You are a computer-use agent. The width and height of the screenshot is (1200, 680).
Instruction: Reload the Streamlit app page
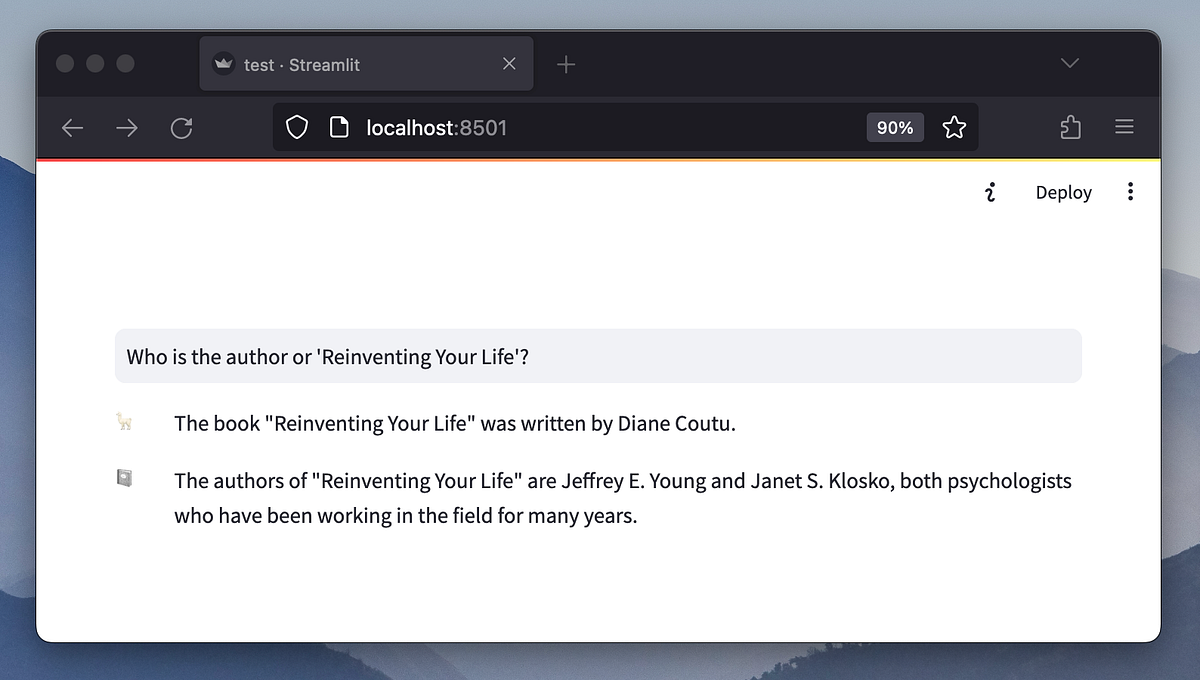181,127
